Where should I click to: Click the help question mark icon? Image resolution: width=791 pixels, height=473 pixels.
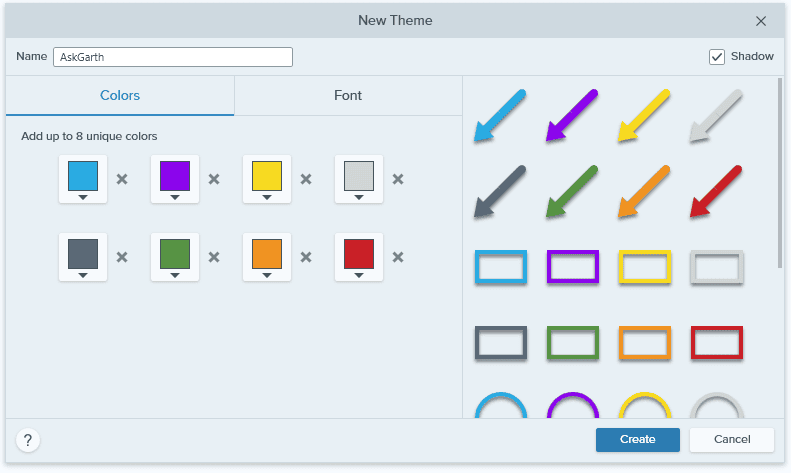pos(28,440)
